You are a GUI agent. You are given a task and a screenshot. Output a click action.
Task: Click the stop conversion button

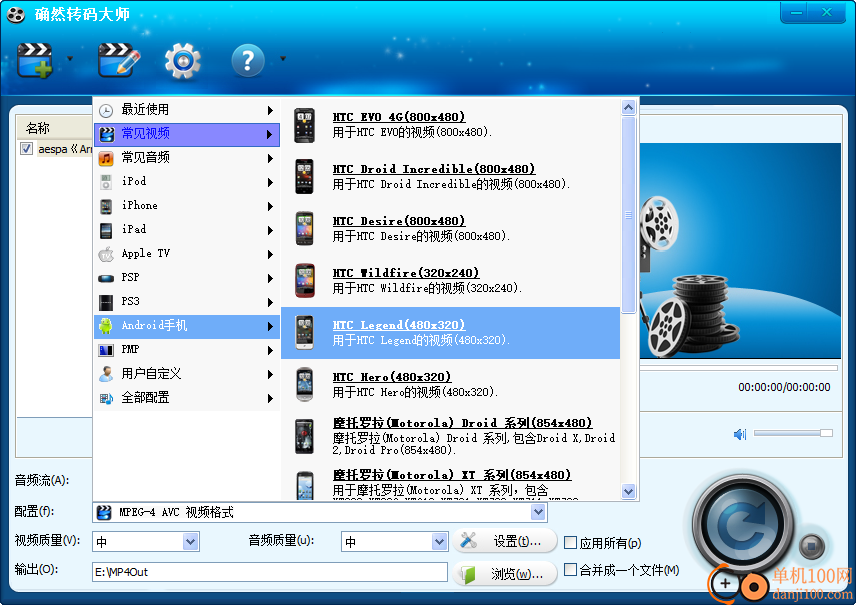click(x=812, y=546)
